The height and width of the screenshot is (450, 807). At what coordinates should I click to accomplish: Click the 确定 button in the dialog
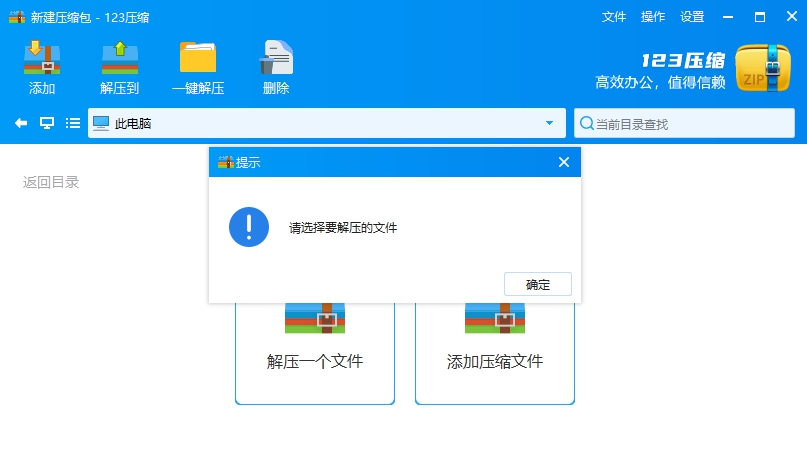pyautogui.click(x=538, y=284)
